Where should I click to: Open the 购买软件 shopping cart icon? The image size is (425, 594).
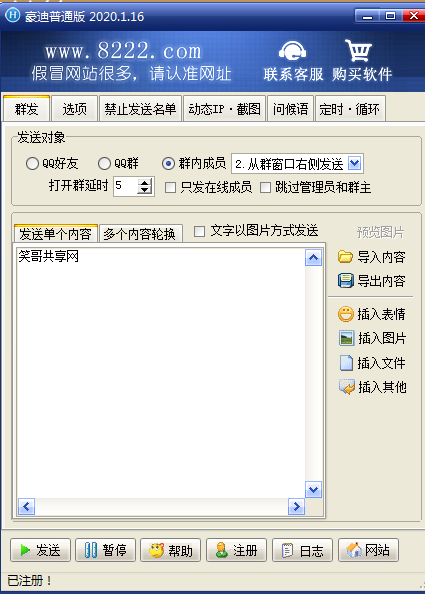(358, 50)
